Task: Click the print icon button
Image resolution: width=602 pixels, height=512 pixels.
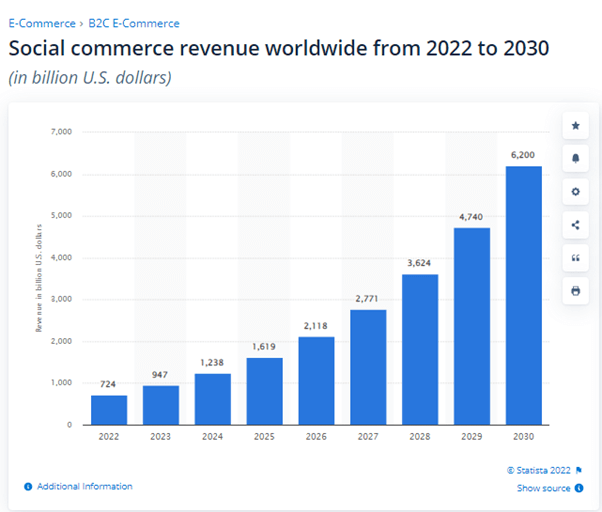Action: pyautogui.click(x=575, y=291)
